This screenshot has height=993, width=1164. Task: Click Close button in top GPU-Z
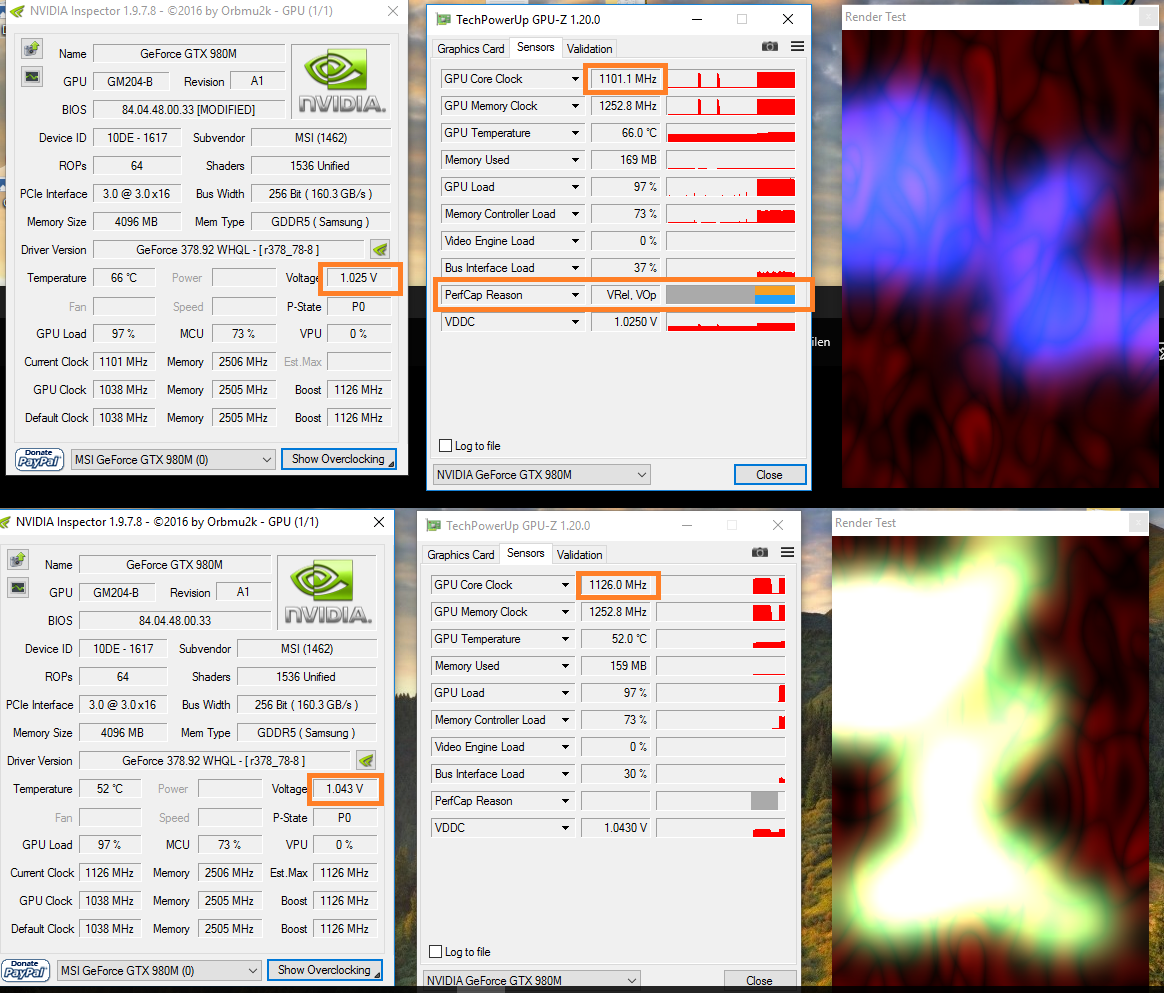point(770,474)
